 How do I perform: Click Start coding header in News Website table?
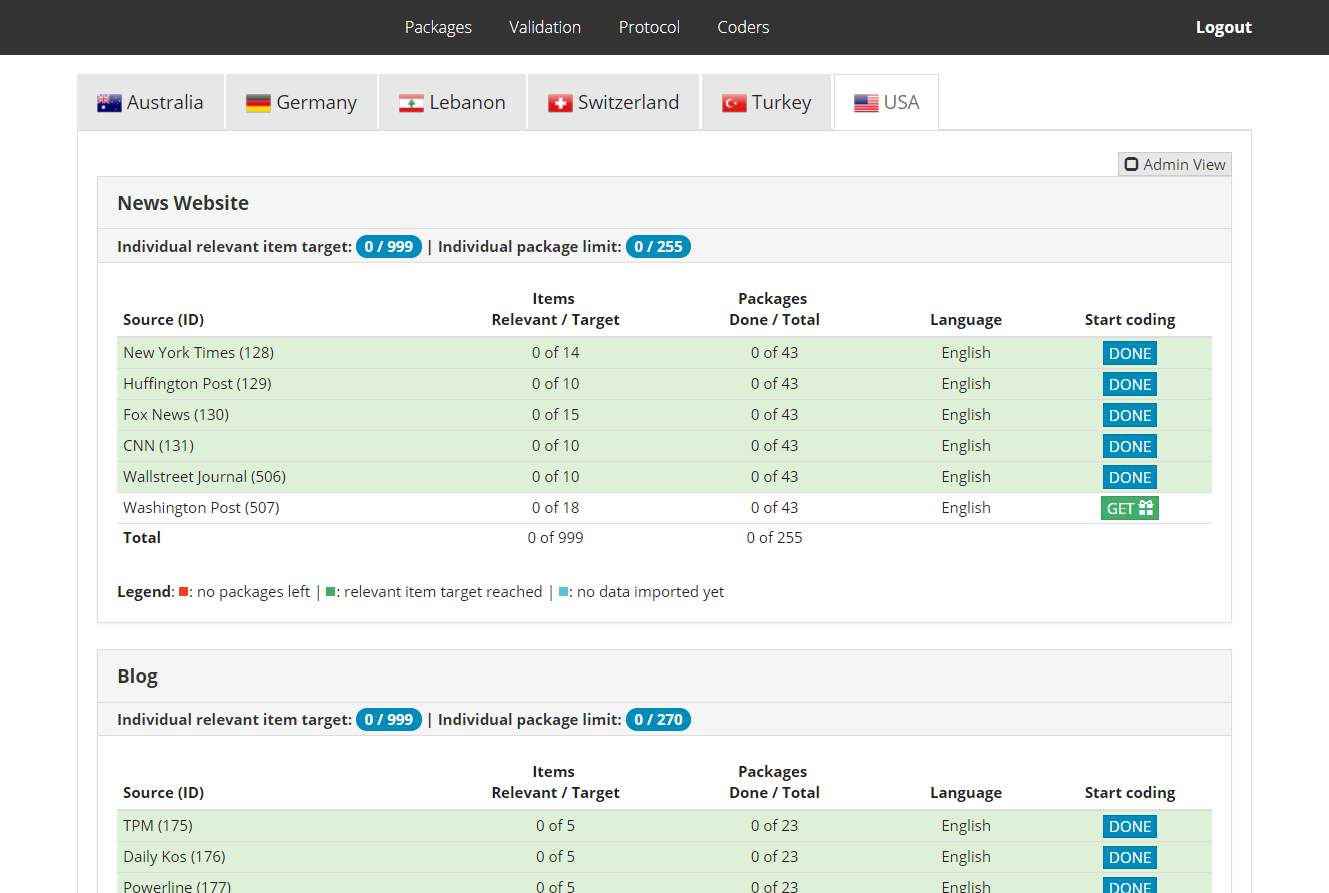pos(1130,320)
